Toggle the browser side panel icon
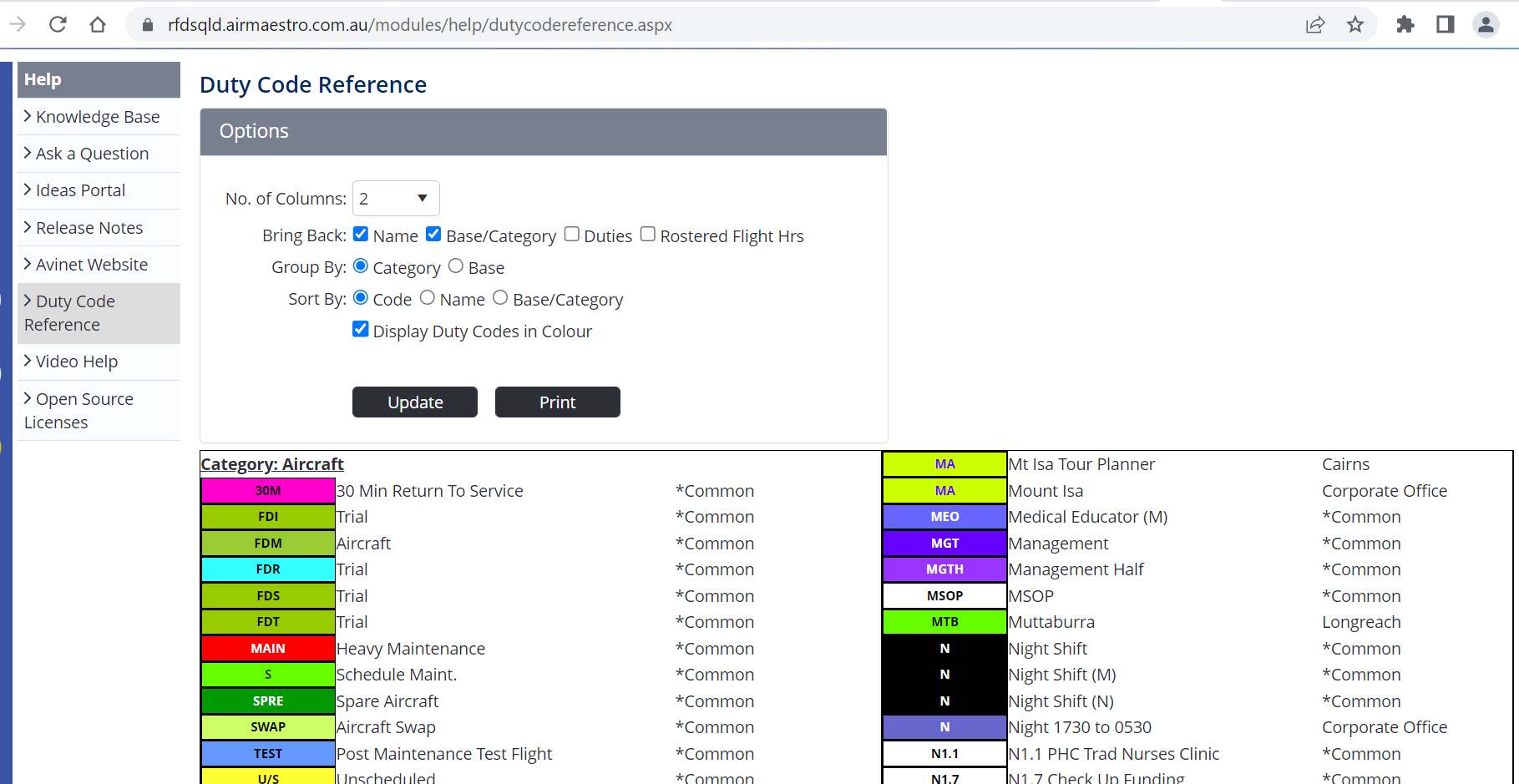 [x=1446, y=24]
